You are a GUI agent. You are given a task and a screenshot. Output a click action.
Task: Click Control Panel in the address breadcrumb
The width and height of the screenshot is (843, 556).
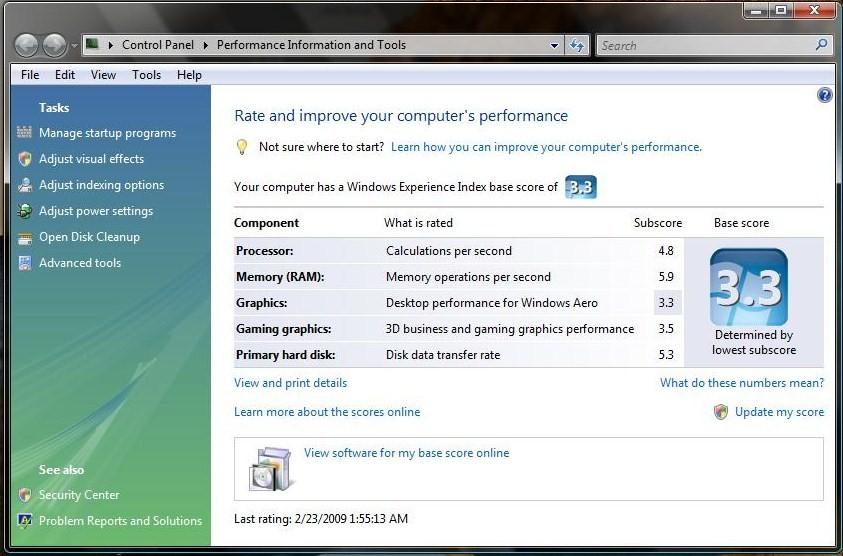pos(158,45)
